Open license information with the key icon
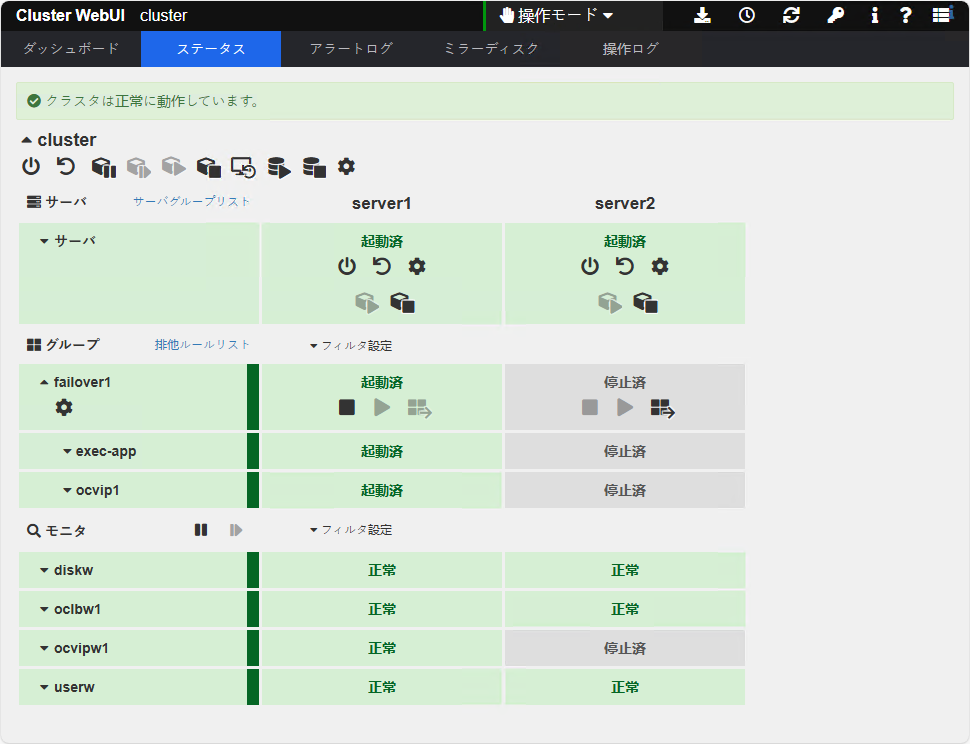970x744 pixels. tap(836, 16)
